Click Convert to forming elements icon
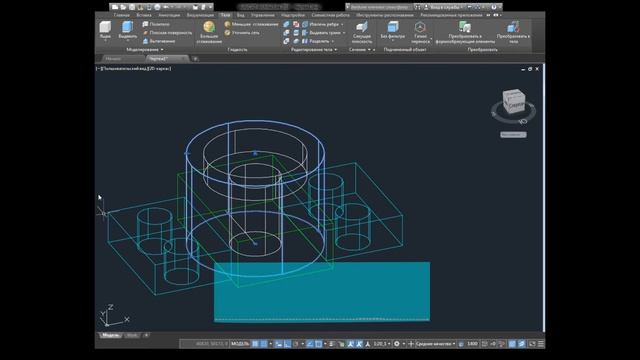640x360 pixels. [465, 27]
